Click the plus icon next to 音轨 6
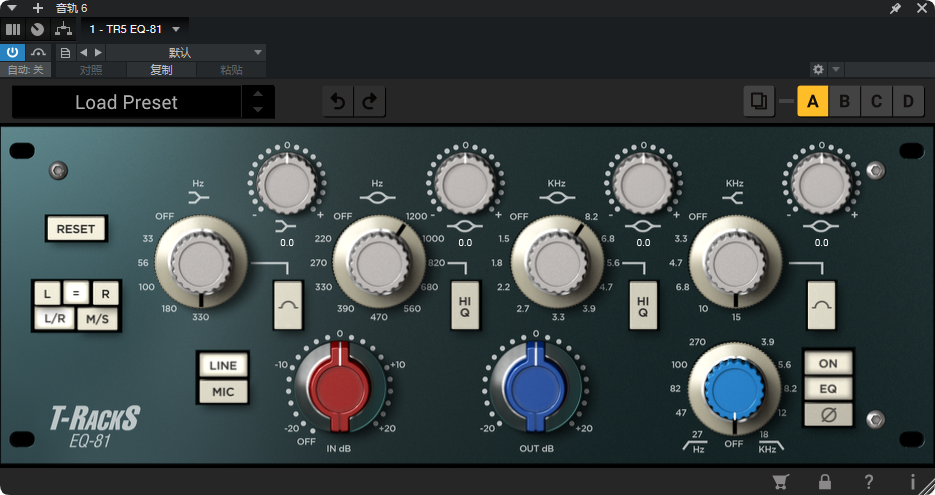This screenshot has height=495, width=935. click(38, 8)
